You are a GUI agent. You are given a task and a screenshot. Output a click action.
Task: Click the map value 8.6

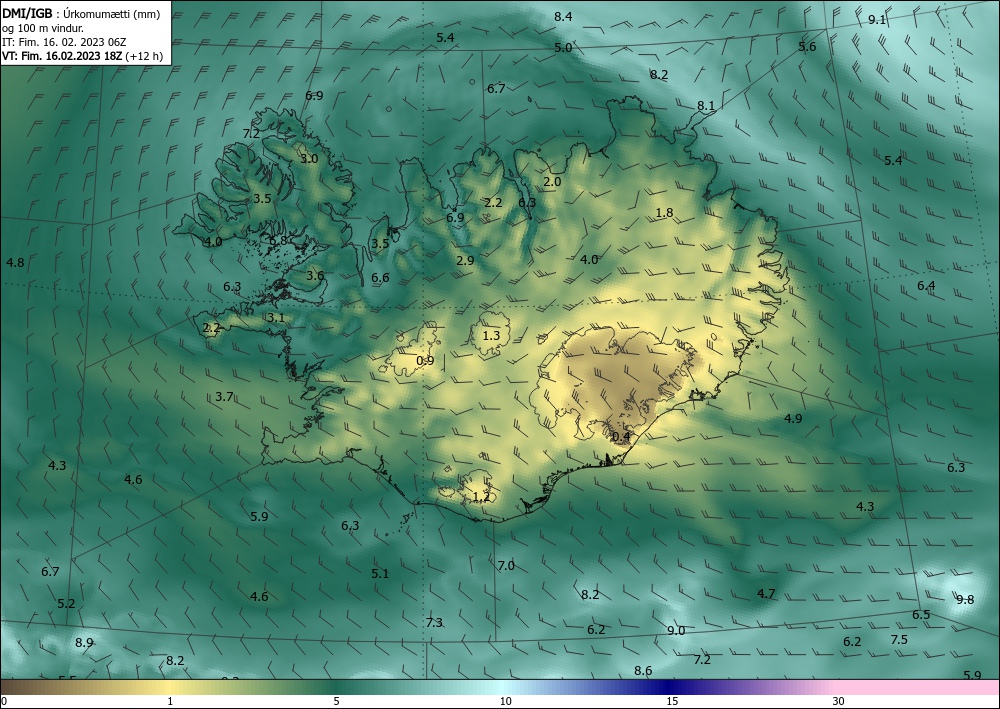[x=643, y=671]
